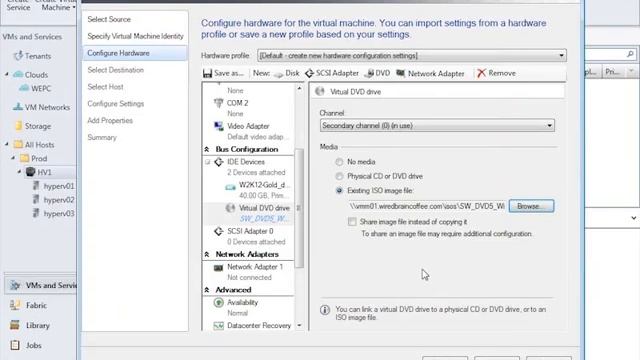The image size is (640, 360).
Task: Go to the Add Properties step
Action: tap(110, 120)
